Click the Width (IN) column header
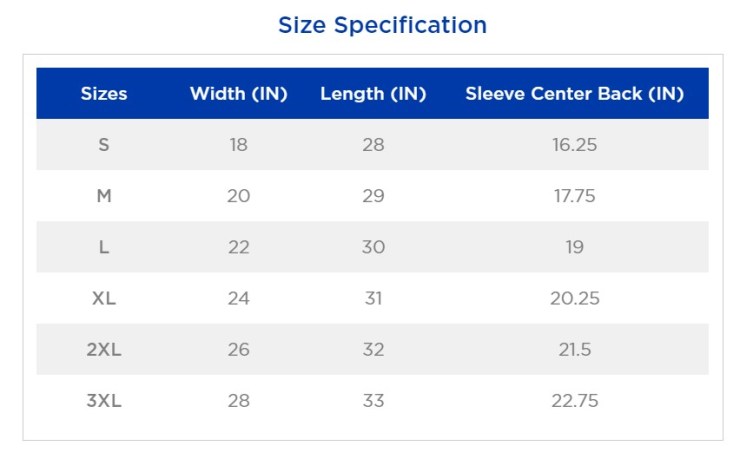Viewport: 740px width, 472px height. [238, 94]
